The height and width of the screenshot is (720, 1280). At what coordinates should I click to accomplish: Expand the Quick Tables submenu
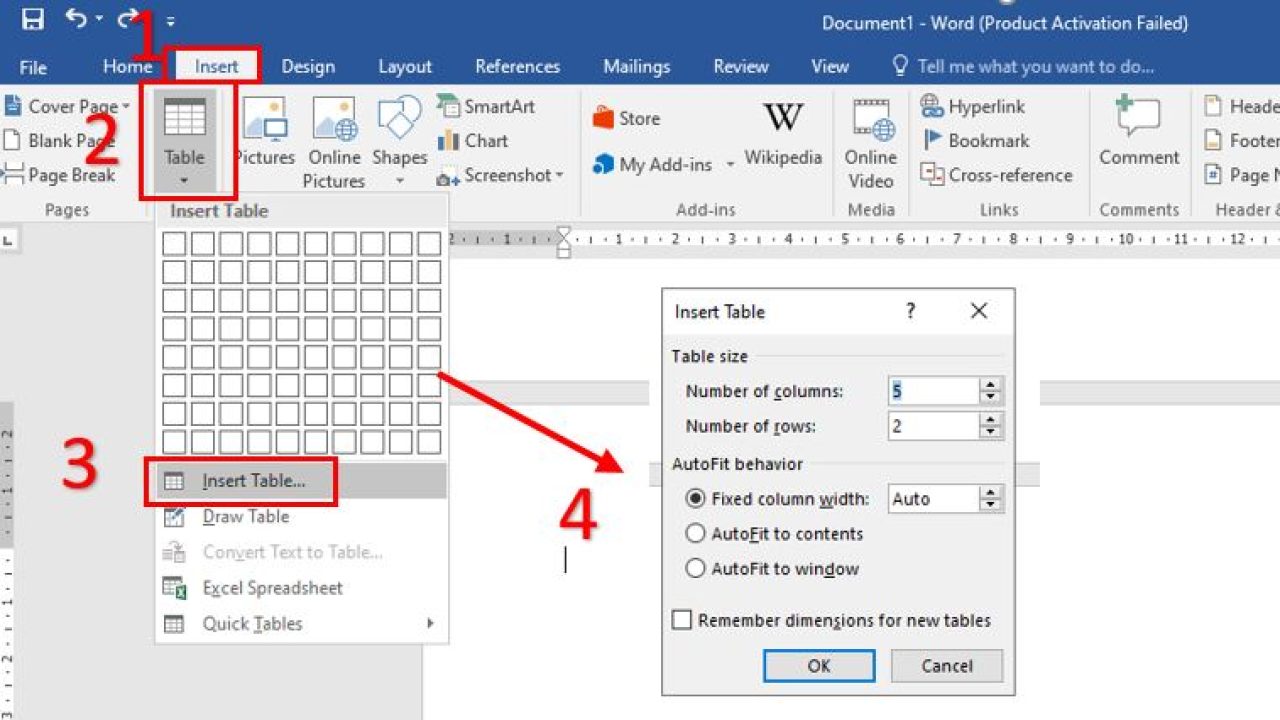coord(250,623)
